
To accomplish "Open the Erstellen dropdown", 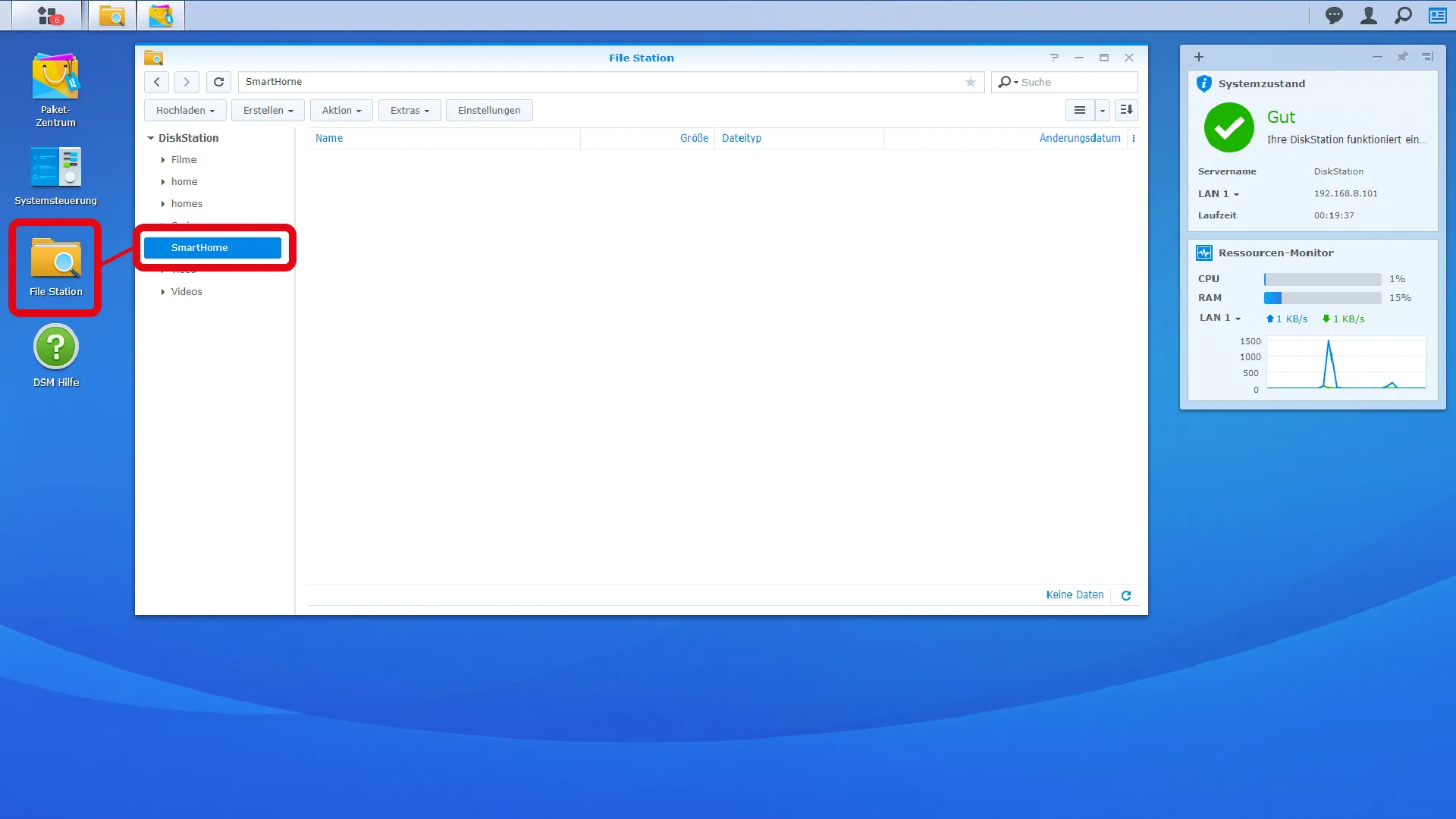I will click(268, 111).
